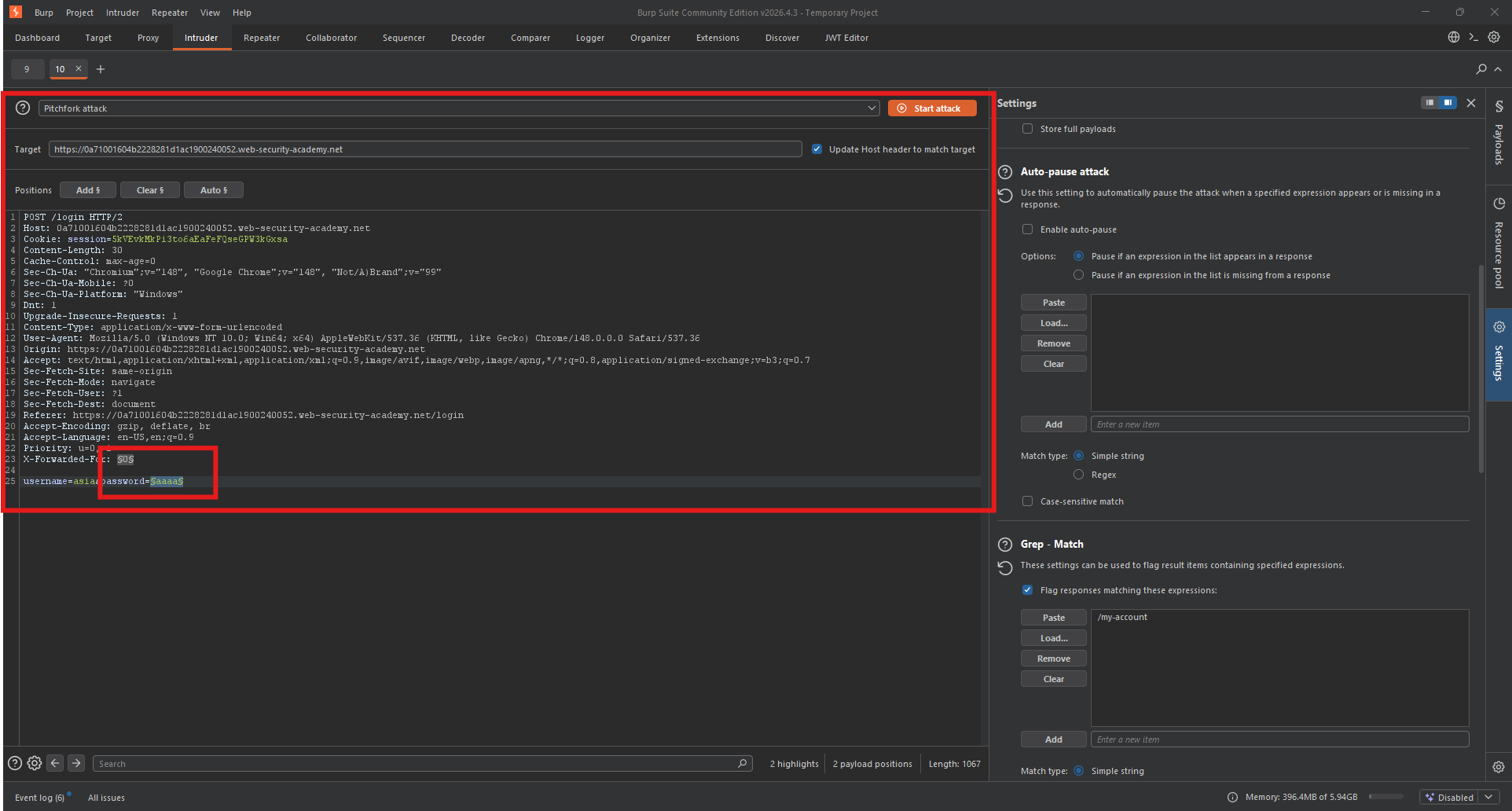Select Pause if expression appears in response
1512x811 pixels.
coord(1079,256)
